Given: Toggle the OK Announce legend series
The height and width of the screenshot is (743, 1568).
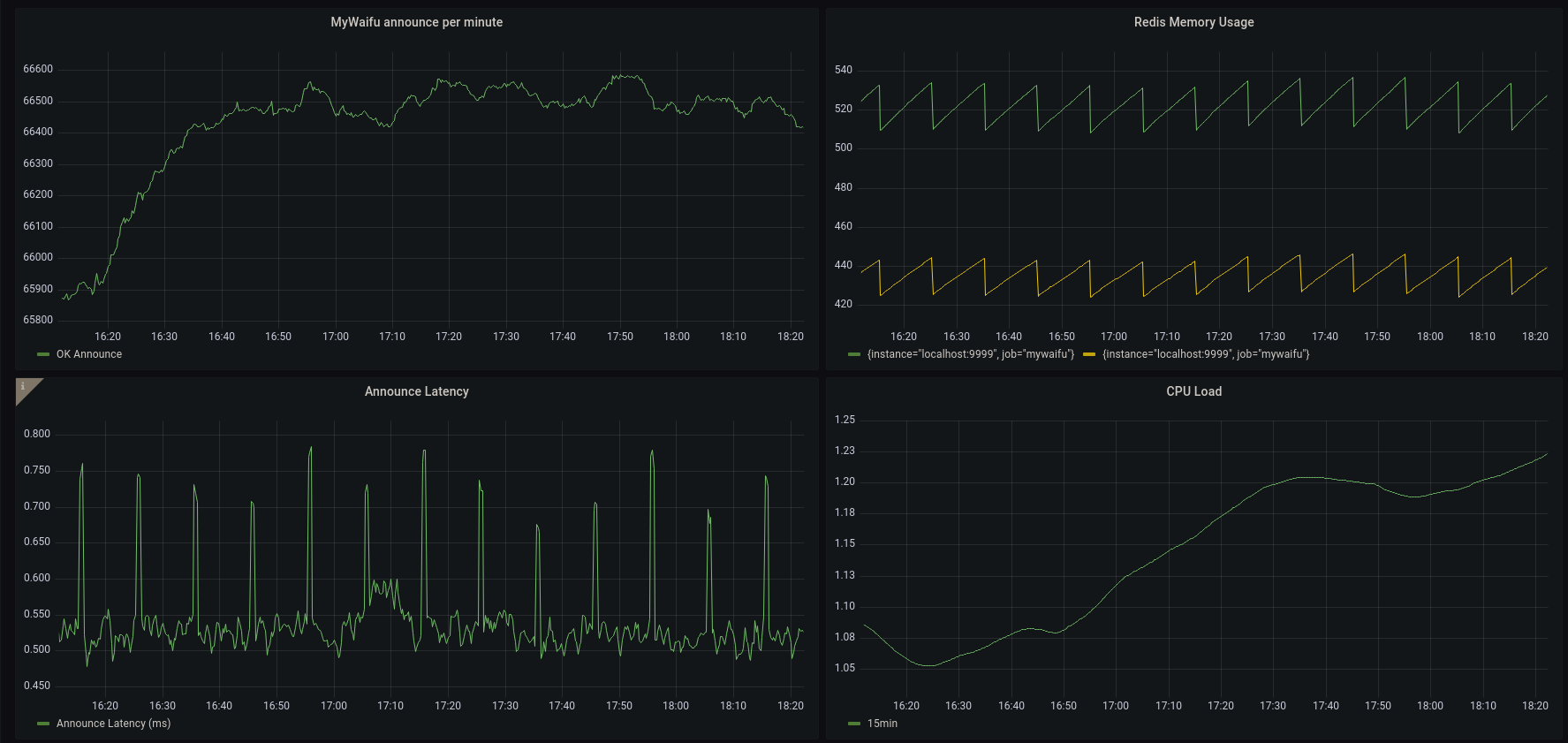Looking at the screenshot, I should click(89, 354).
